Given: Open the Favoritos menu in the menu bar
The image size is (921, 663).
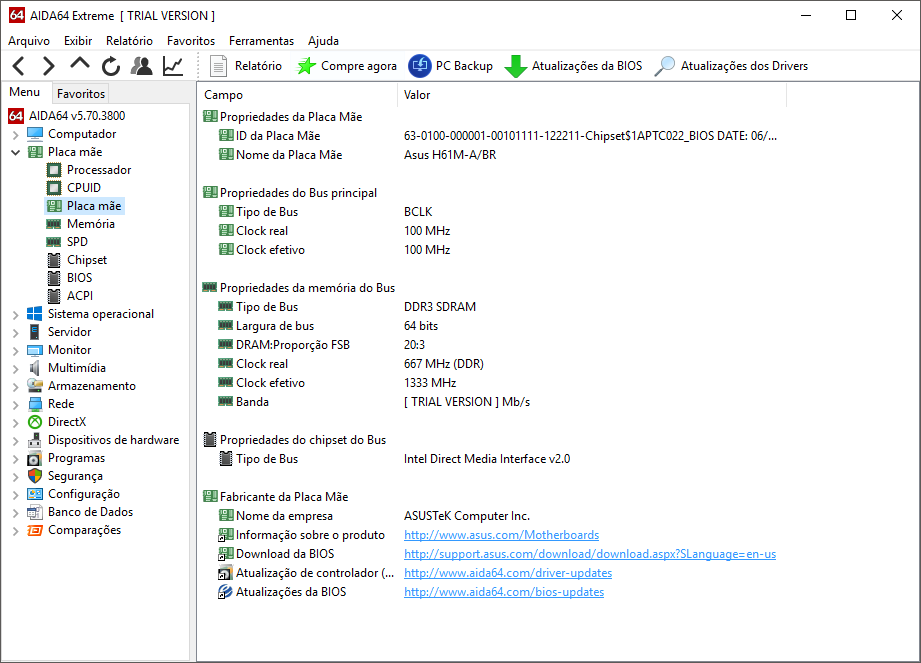Looking at the screenshot, I should (191, 41).
